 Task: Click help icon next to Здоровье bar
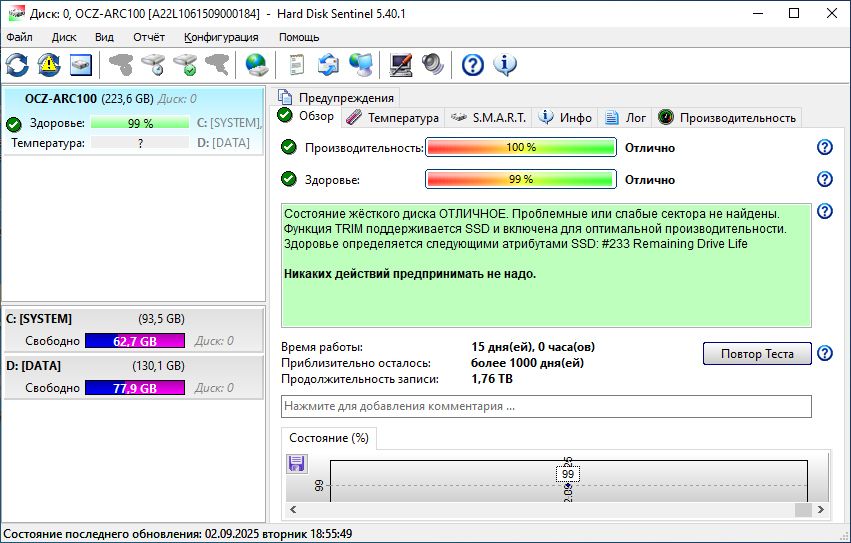[x=825, y=179]
